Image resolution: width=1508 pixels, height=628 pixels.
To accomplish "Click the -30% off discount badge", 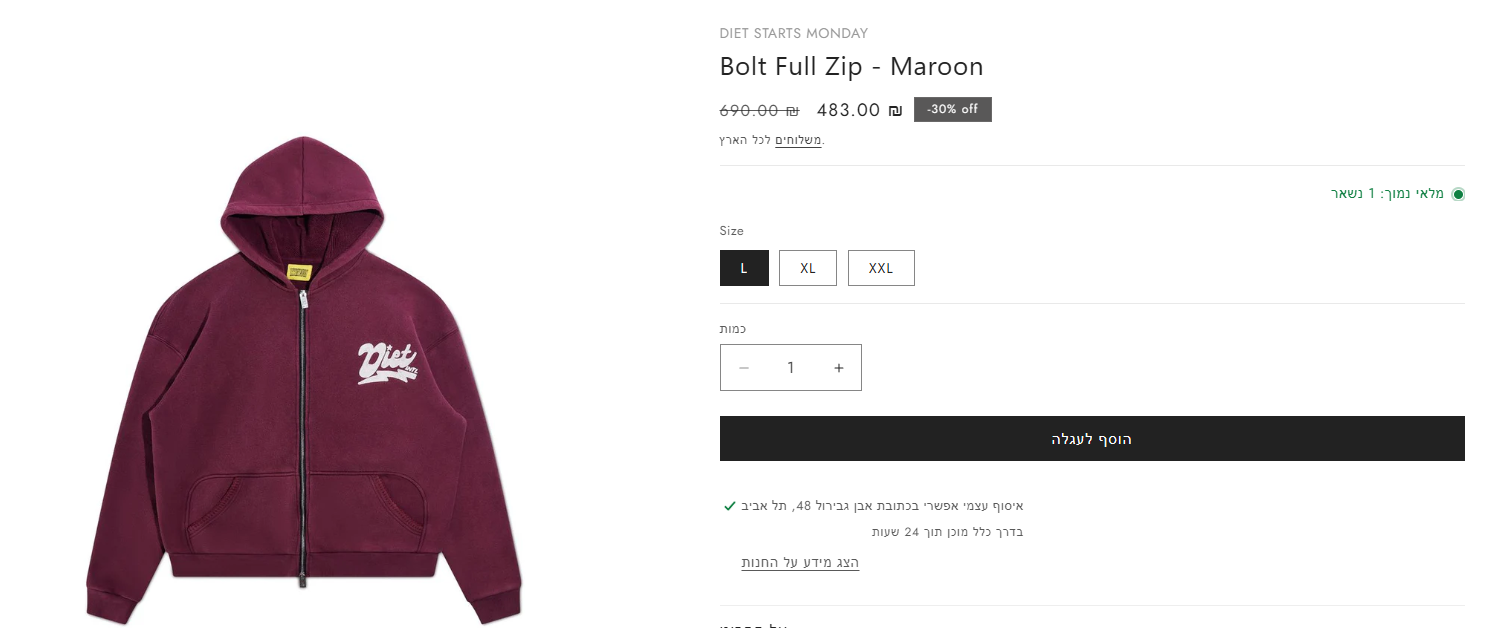I will click(952, 110).
